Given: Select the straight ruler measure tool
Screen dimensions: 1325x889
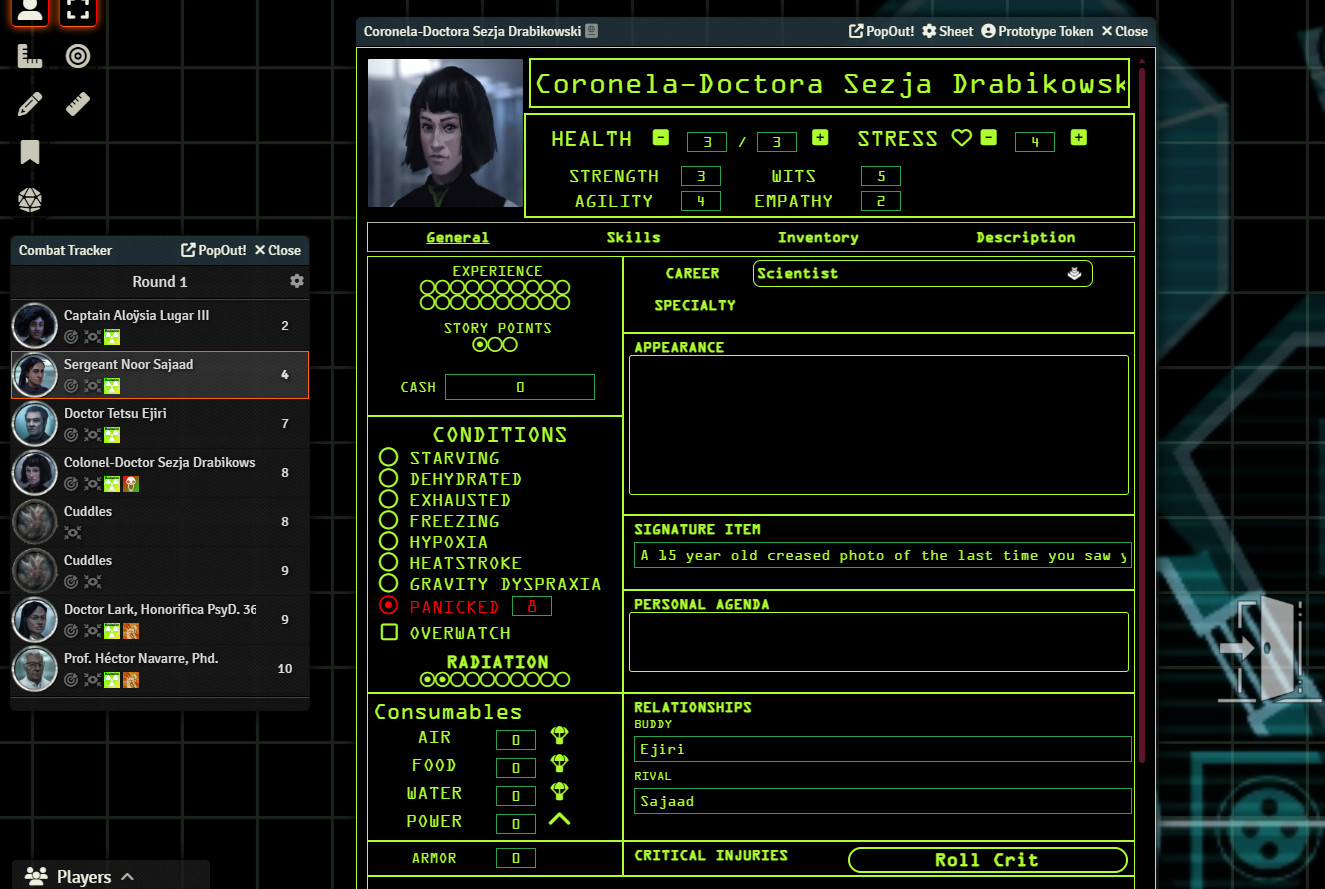Looking at the screenshot, I should tap(78, 104).
